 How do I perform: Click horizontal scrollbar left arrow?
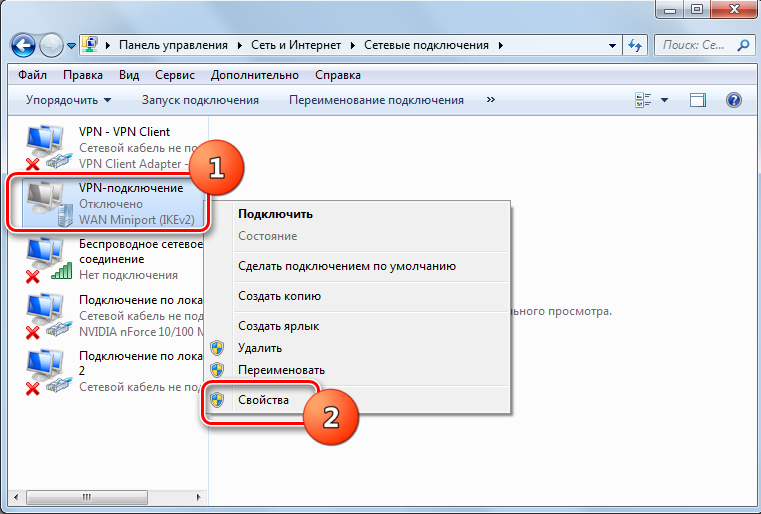click(16, 497)
